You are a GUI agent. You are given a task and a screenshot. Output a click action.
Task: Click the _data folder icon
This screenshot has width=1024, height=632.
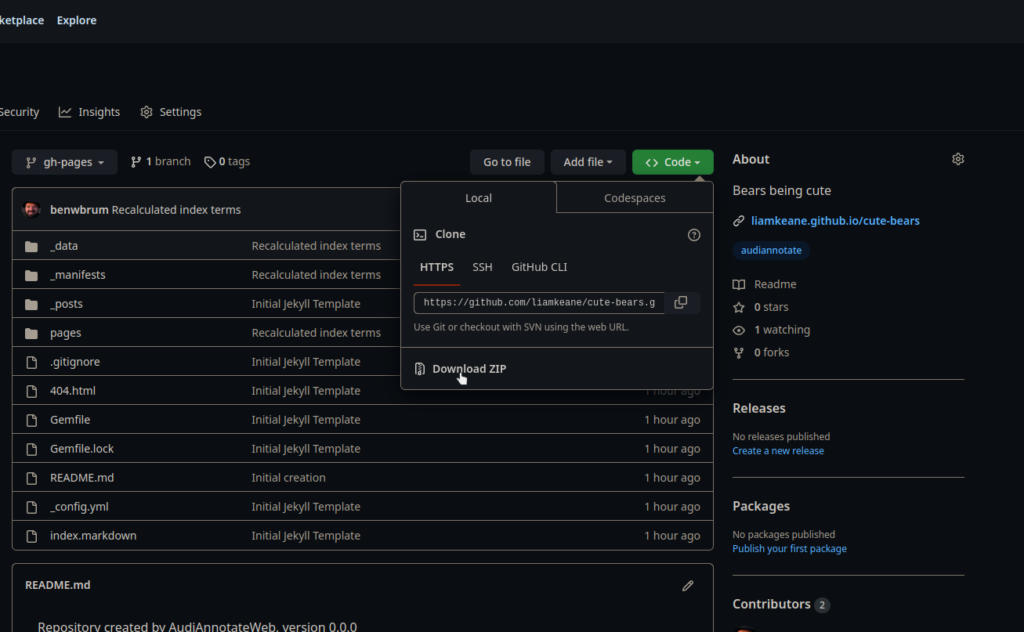(31, 246)
